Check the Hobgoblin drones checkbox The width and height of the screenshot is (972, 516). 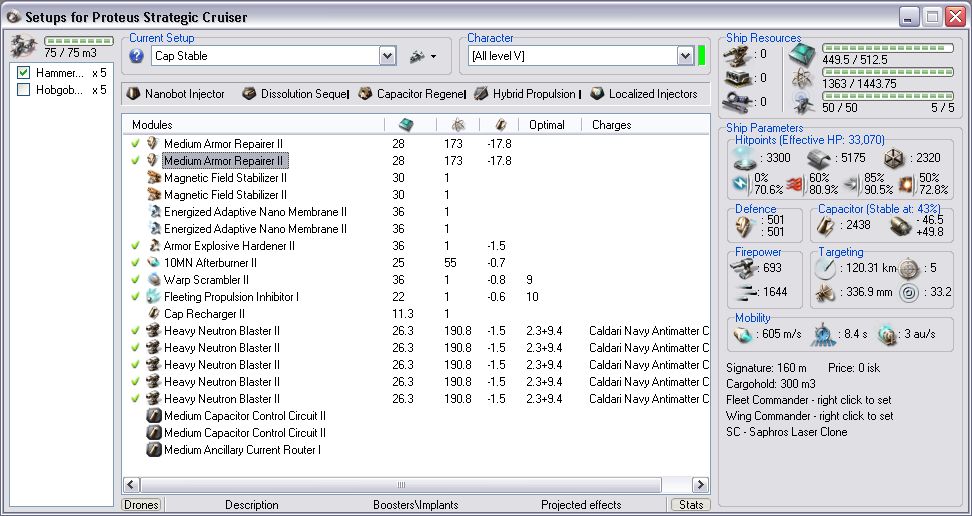24,90
